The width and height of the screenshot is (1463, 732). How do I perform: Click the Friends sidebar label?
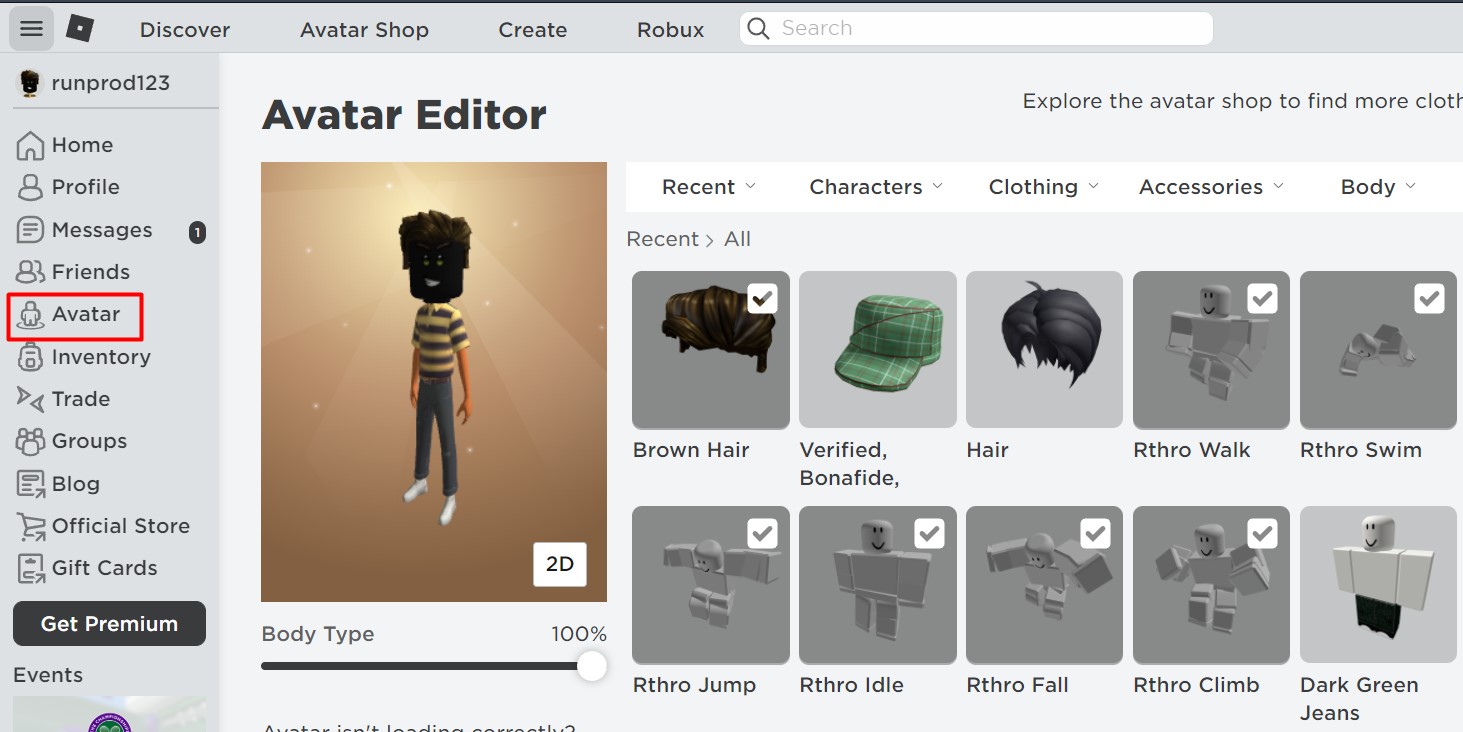91,272
